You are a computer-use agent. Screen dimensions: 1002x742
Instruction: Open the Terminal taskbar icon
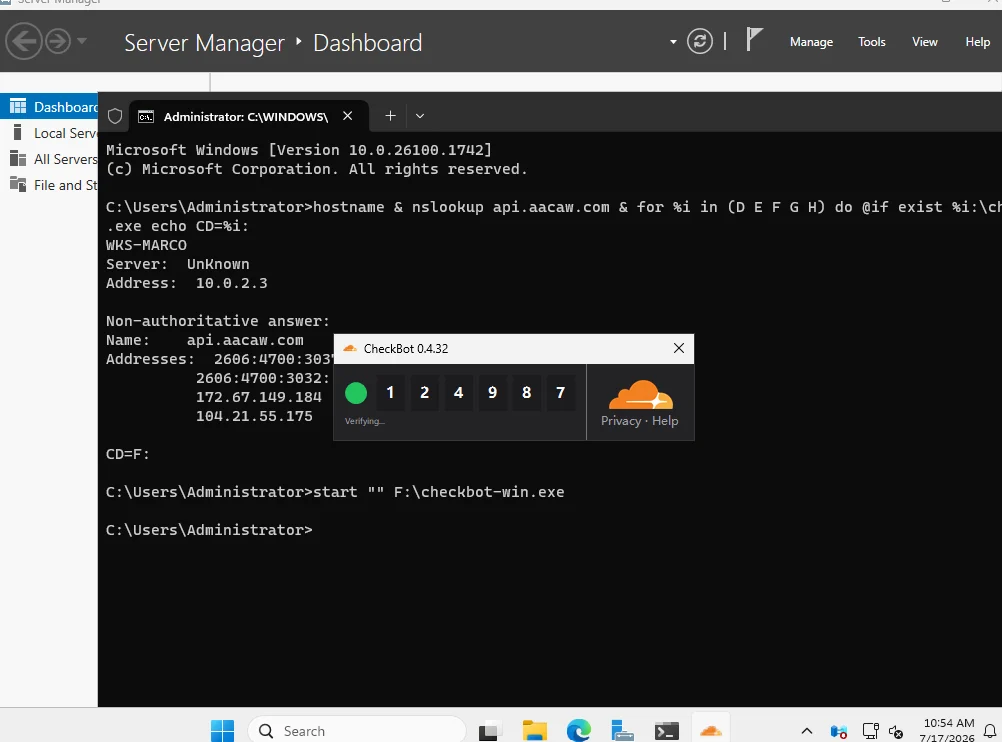667,730
